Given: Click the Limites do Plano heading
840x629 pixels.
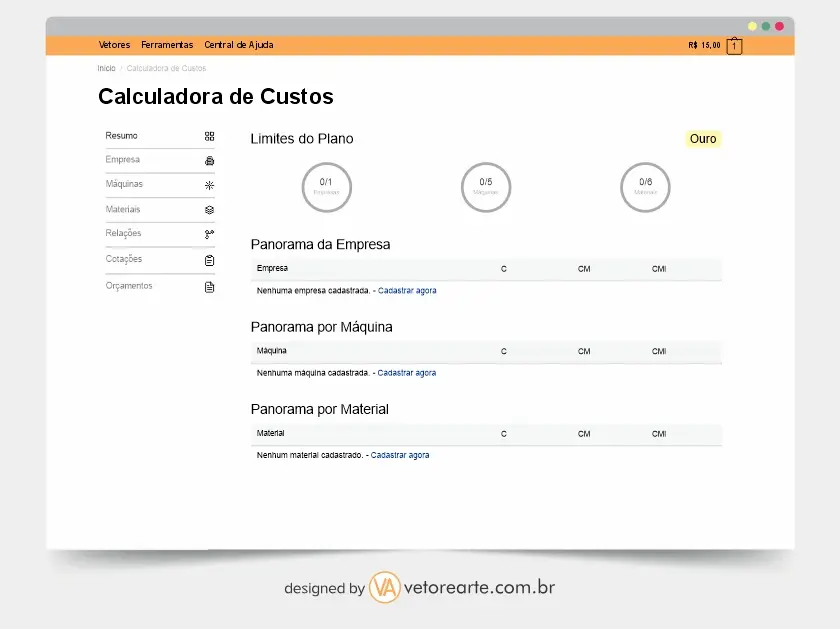Looking at the screenshot, I should [302, 139].
